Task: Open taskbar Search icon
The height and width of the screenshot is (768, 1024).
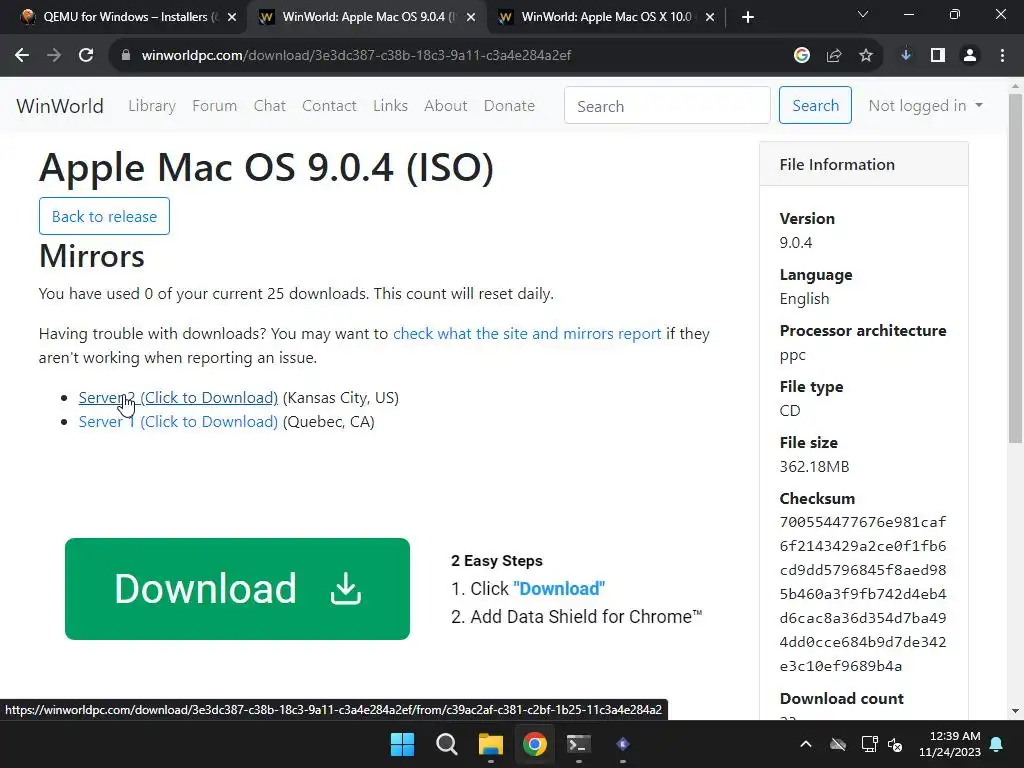Action: (447, 744)
